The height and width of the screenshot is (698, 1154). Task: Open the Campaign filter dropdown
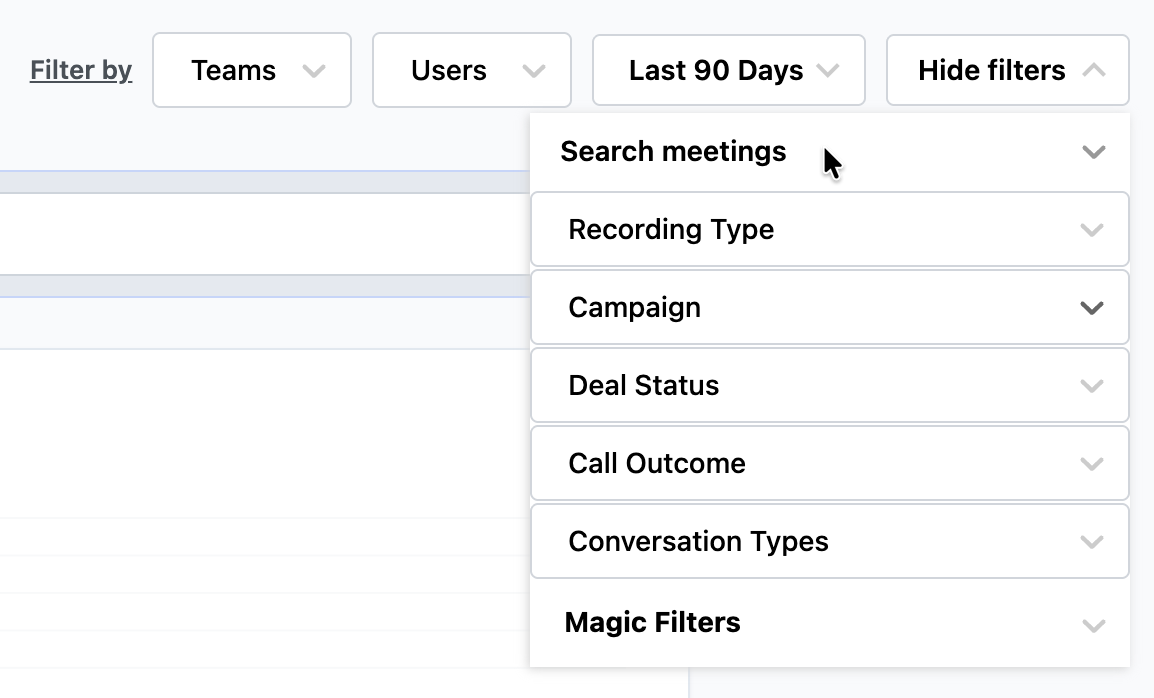pyautogui.click(x=634, y=308)
